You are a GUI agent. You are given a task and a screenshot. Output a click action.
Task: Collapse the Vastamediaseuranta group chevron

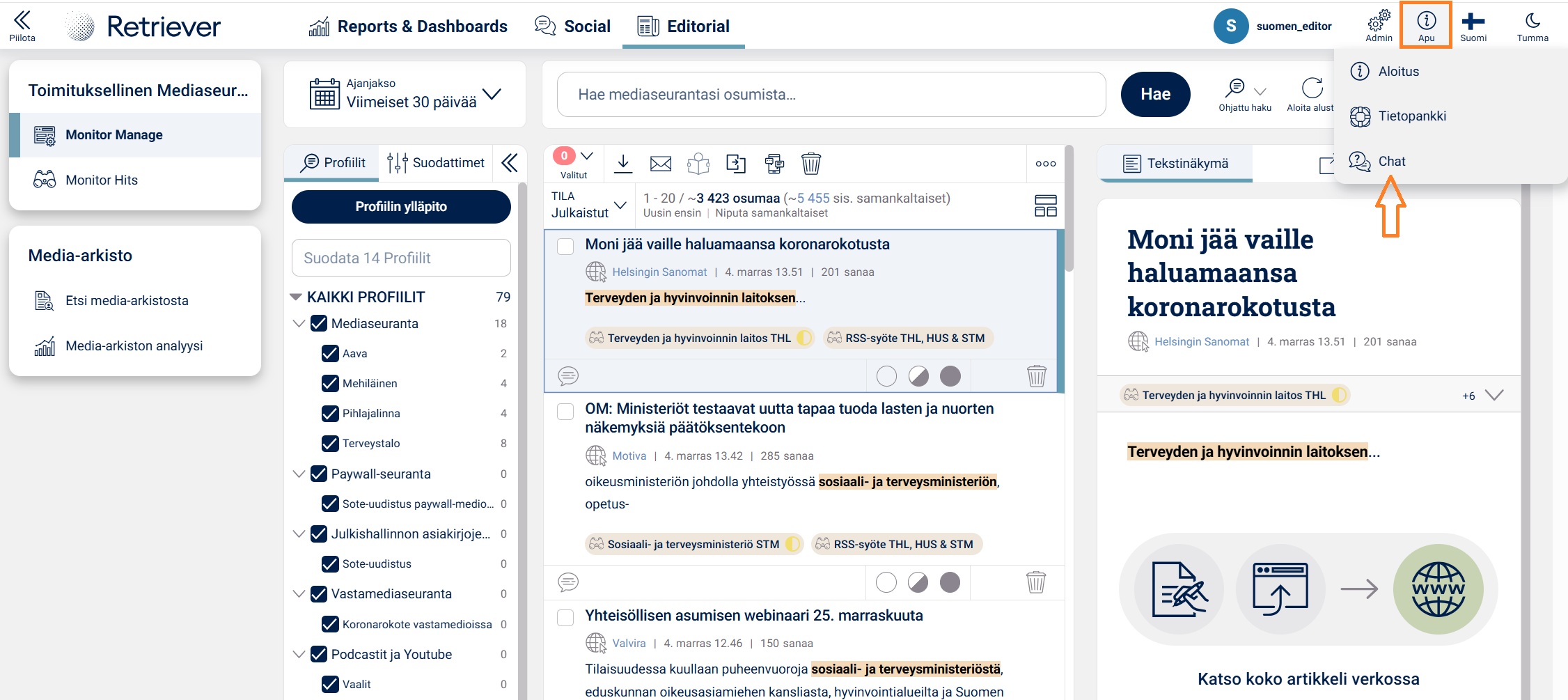point(299,593)
